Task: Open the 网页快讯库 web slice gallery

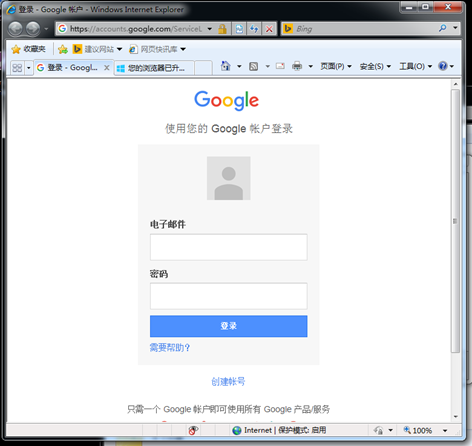Action: click(157, 49)
